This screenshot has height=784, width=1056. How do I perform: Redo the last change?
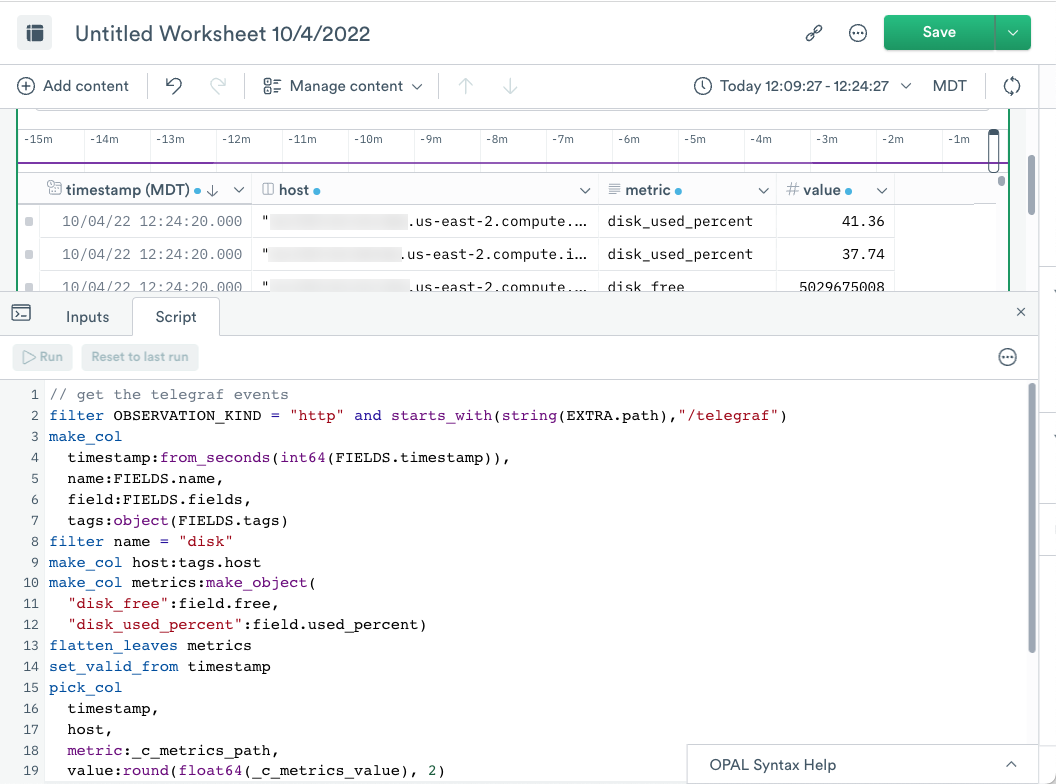218,86
